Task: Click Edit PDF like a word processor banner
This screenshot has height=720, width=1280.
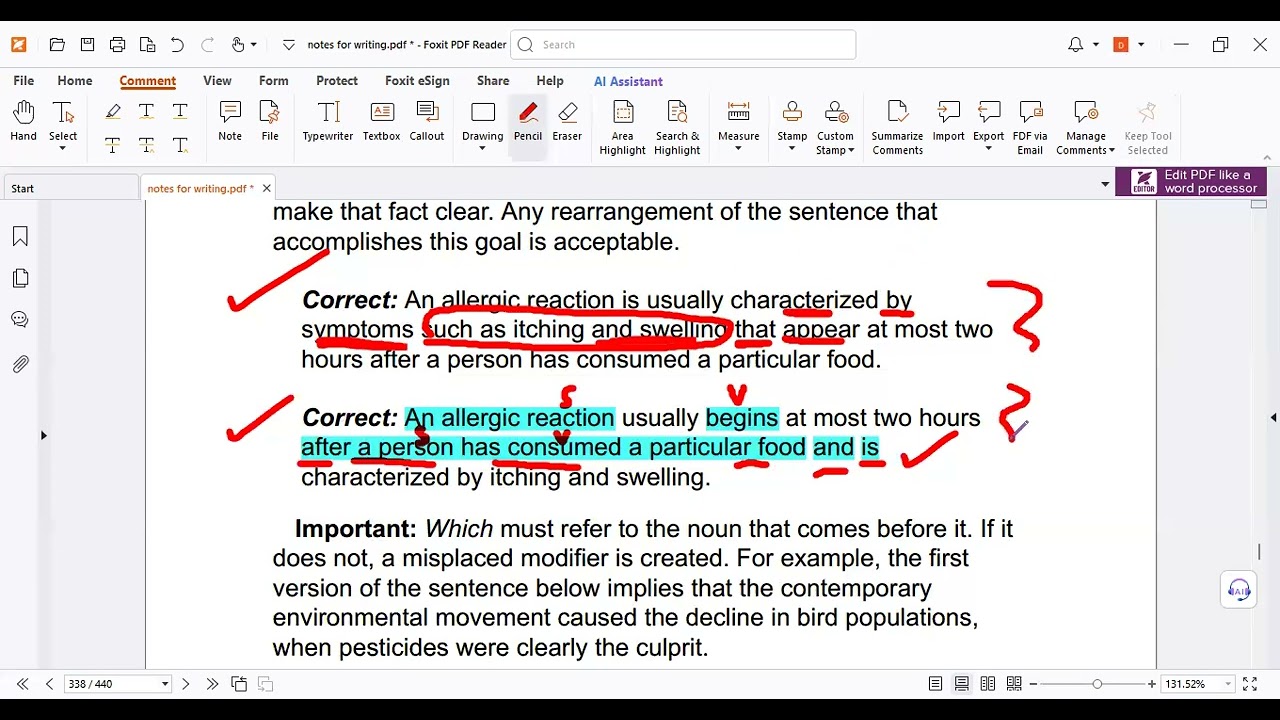Action: [x=1190, y=182]
